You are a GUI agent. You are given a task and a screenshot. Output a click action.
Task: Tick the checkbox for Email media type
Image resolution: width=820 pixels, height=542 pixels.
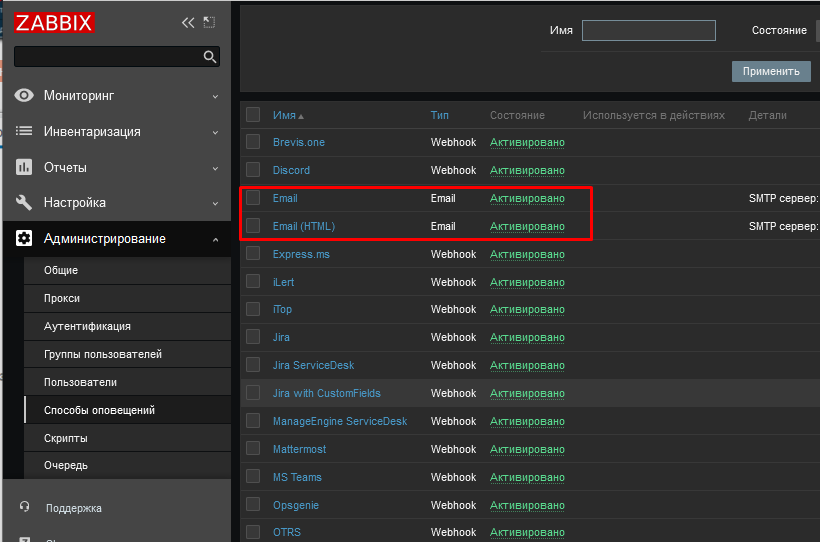[253, 198]
